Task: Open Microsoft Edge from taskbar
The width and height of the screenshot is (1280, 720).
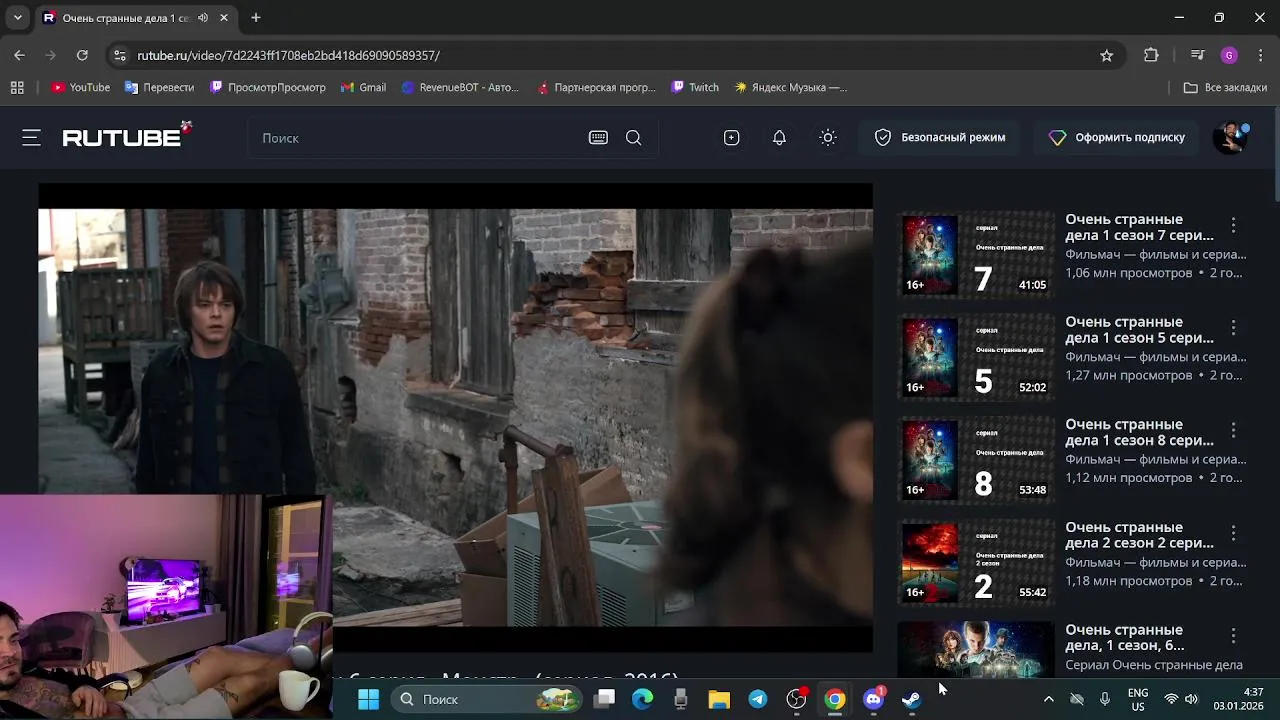Action: (642, 699)
